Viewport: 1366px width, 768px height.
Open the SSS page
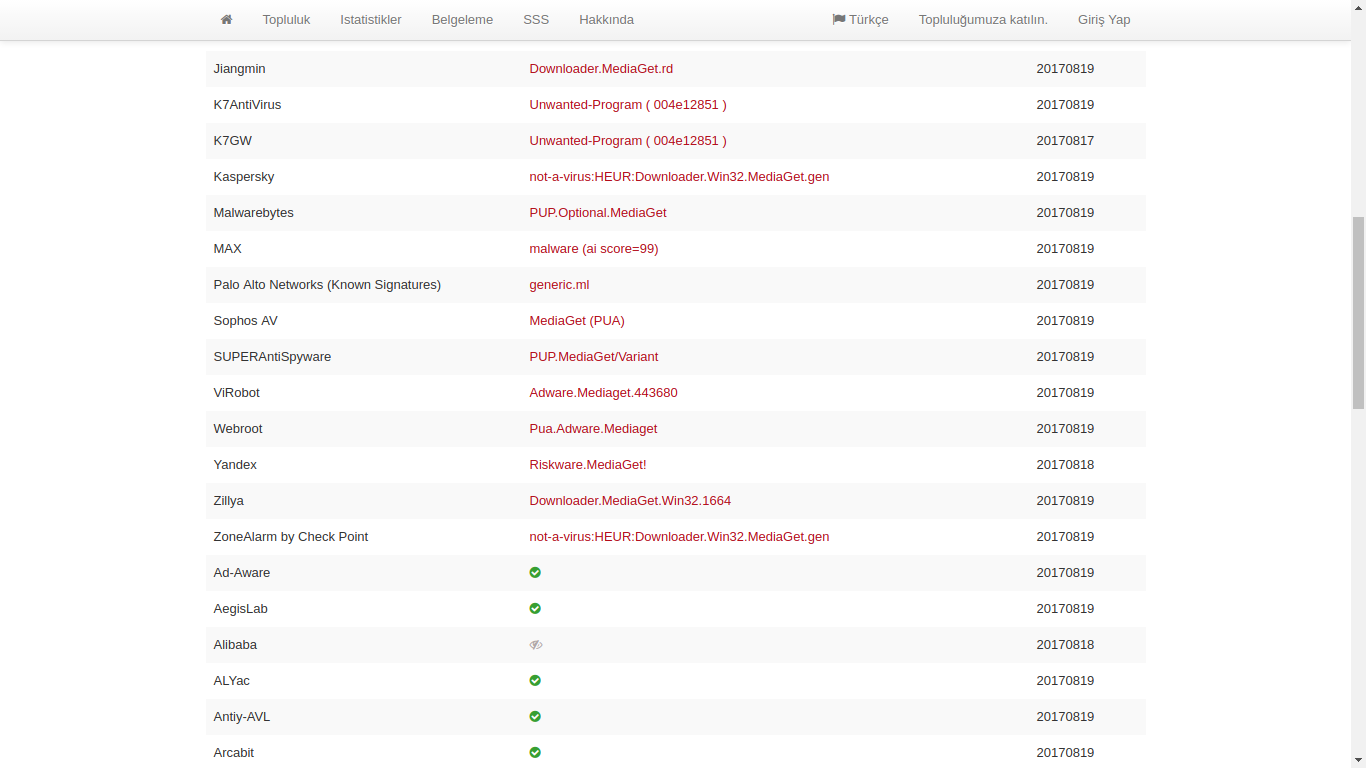536,20
